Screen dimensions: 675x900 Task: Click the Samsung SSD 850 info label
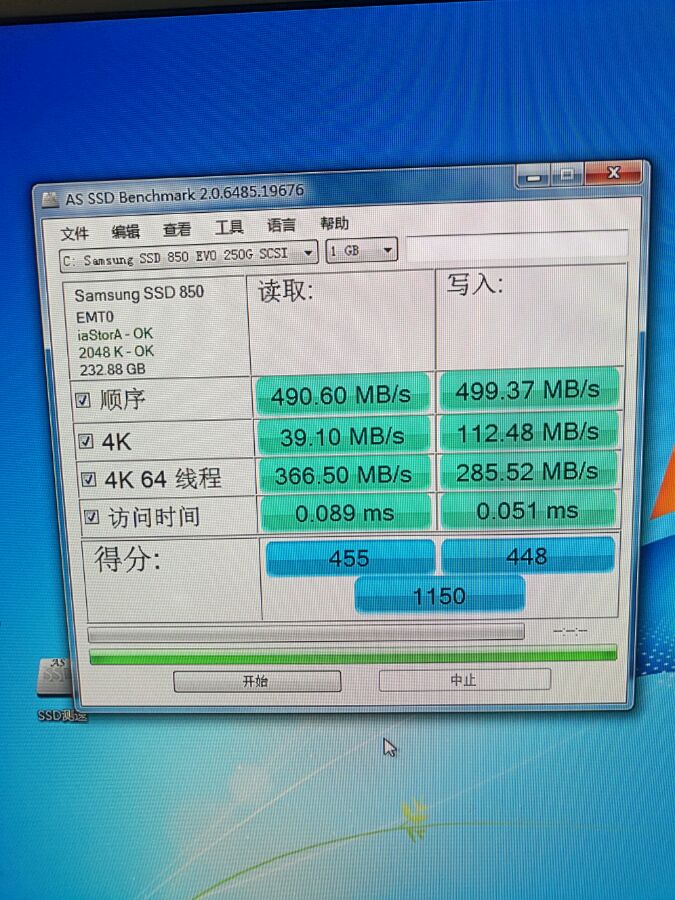coord(139,294)
